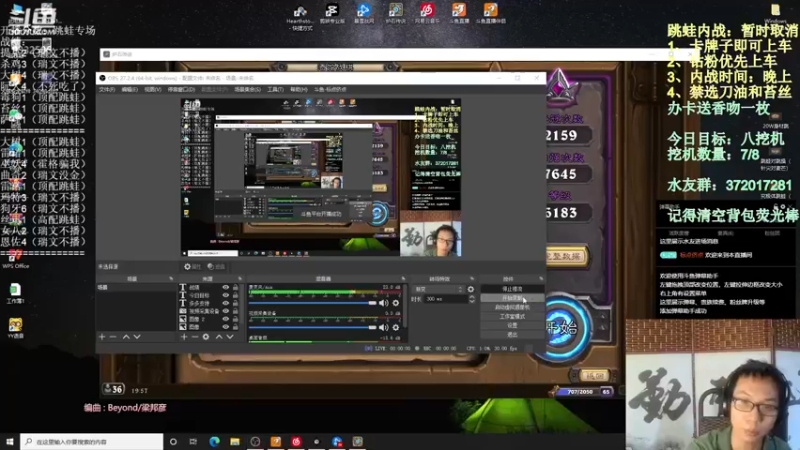Move the source down with the Sources down arrow
This screenshot has height=450, width=800.
point(230,337)
